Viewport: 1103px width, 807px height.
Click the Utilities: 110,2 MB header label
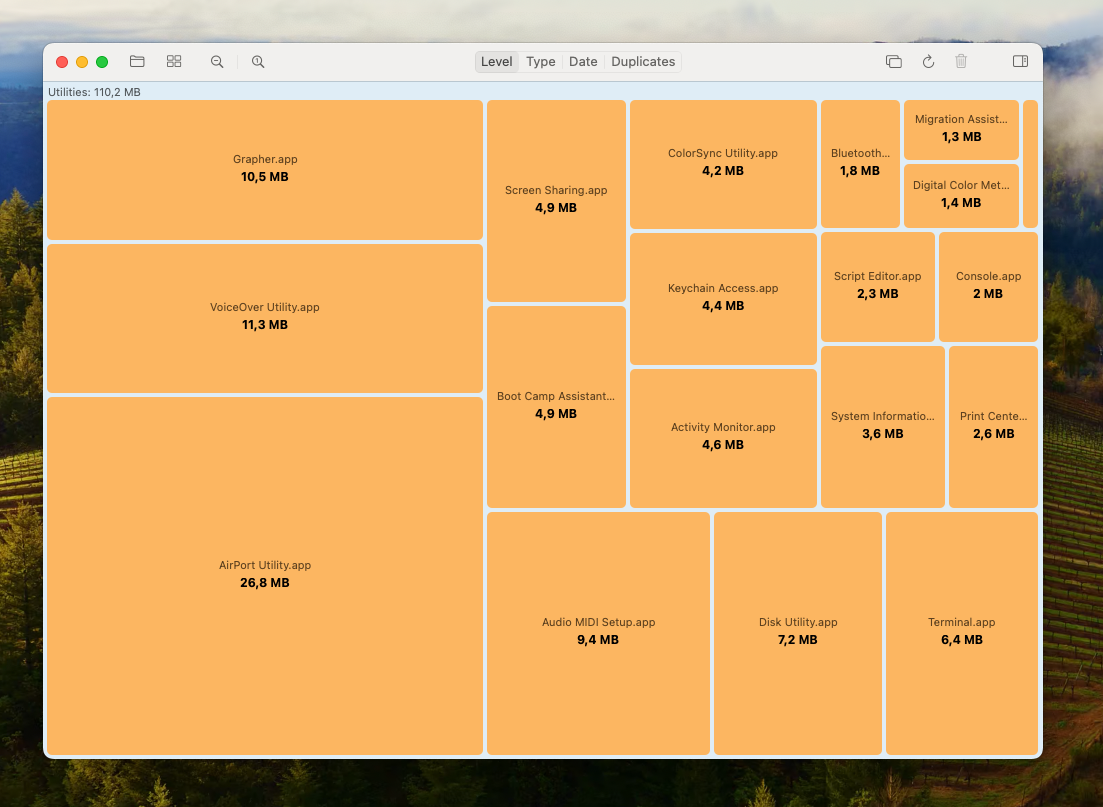point(95,92)
